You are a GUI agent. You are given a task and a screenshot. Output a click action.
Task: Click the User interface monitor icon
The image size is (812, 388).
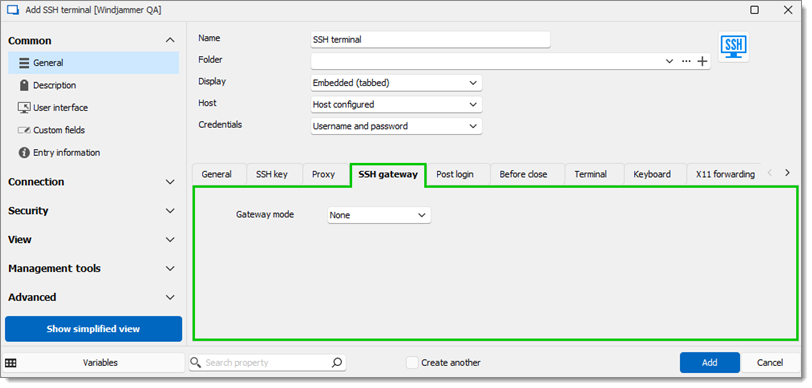(24, 108)
